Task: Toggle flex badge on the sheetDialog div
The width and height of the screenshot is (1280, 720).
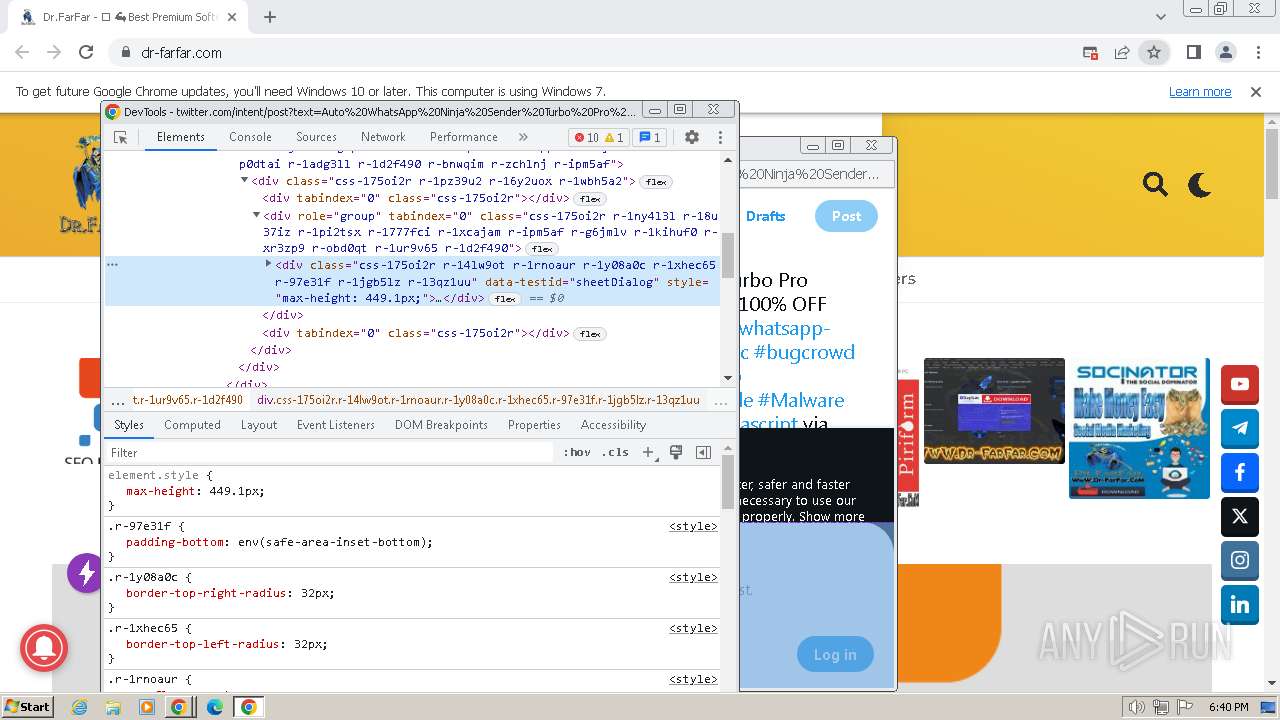Action: click(504, 298)
